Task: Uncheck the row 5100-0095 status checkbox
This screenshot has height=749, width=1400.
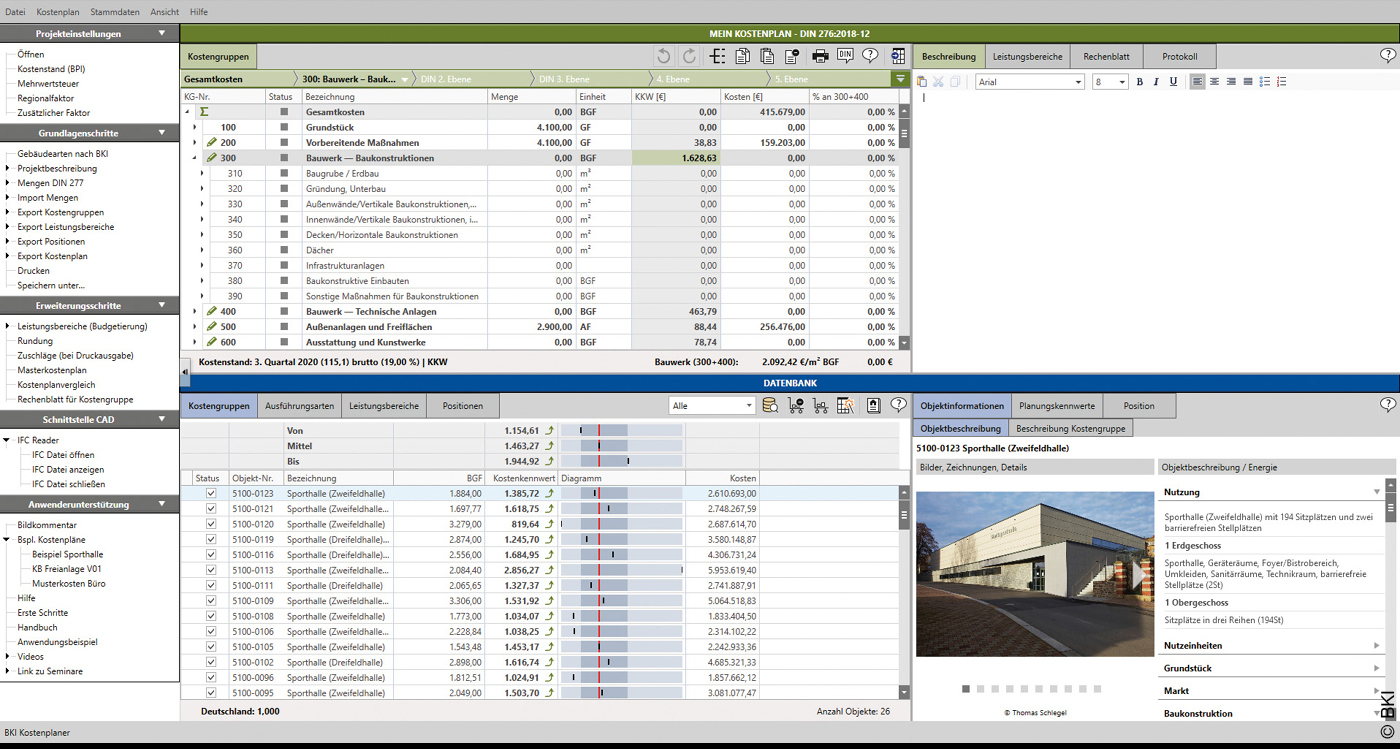Action: pyautogui.click(x=210, y=692)
